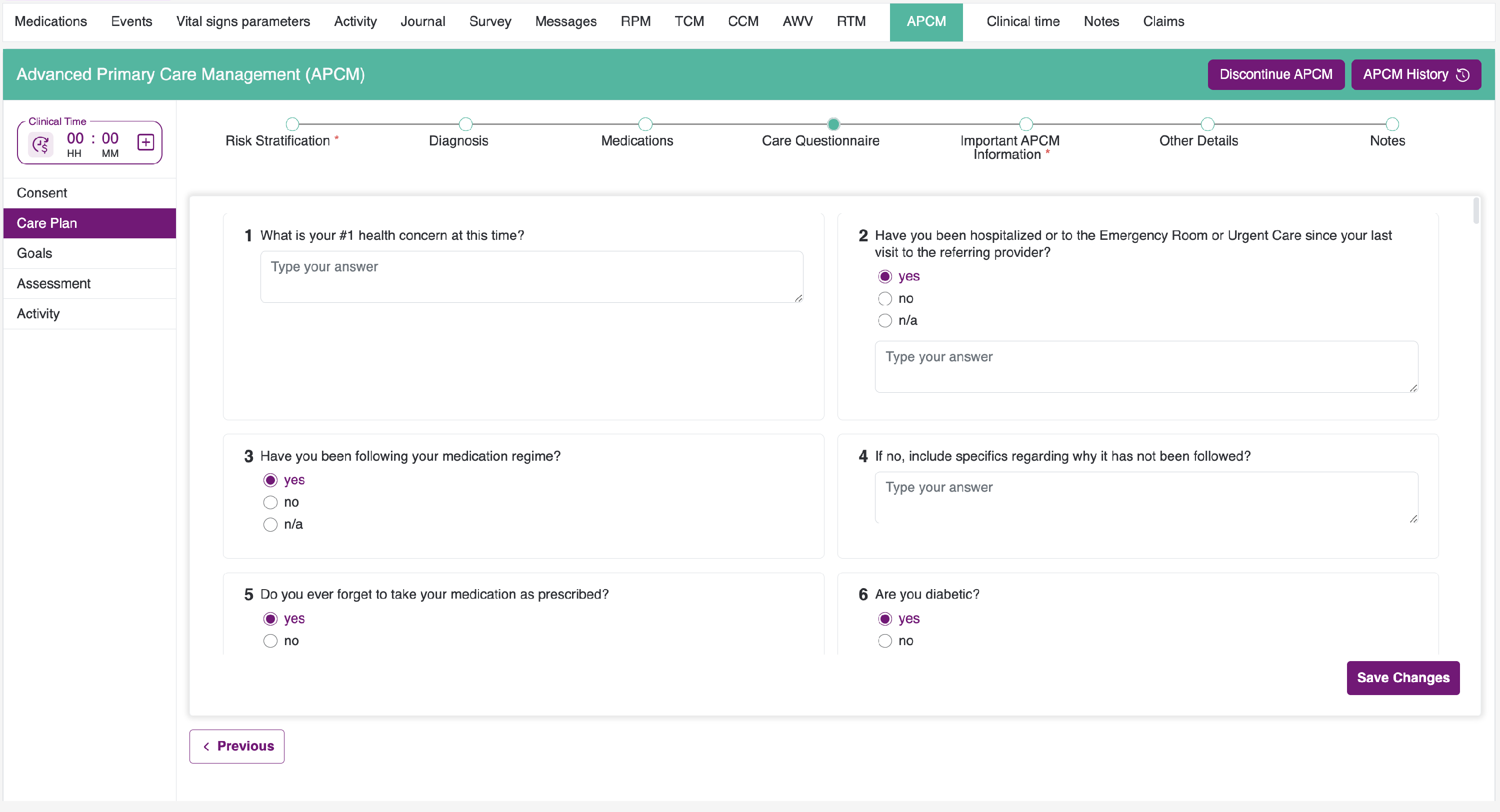Viewport: 1500px width, 812px height.
Task: Click the questionnaire panel scrollbar
Action: [x=1476, y=211]
